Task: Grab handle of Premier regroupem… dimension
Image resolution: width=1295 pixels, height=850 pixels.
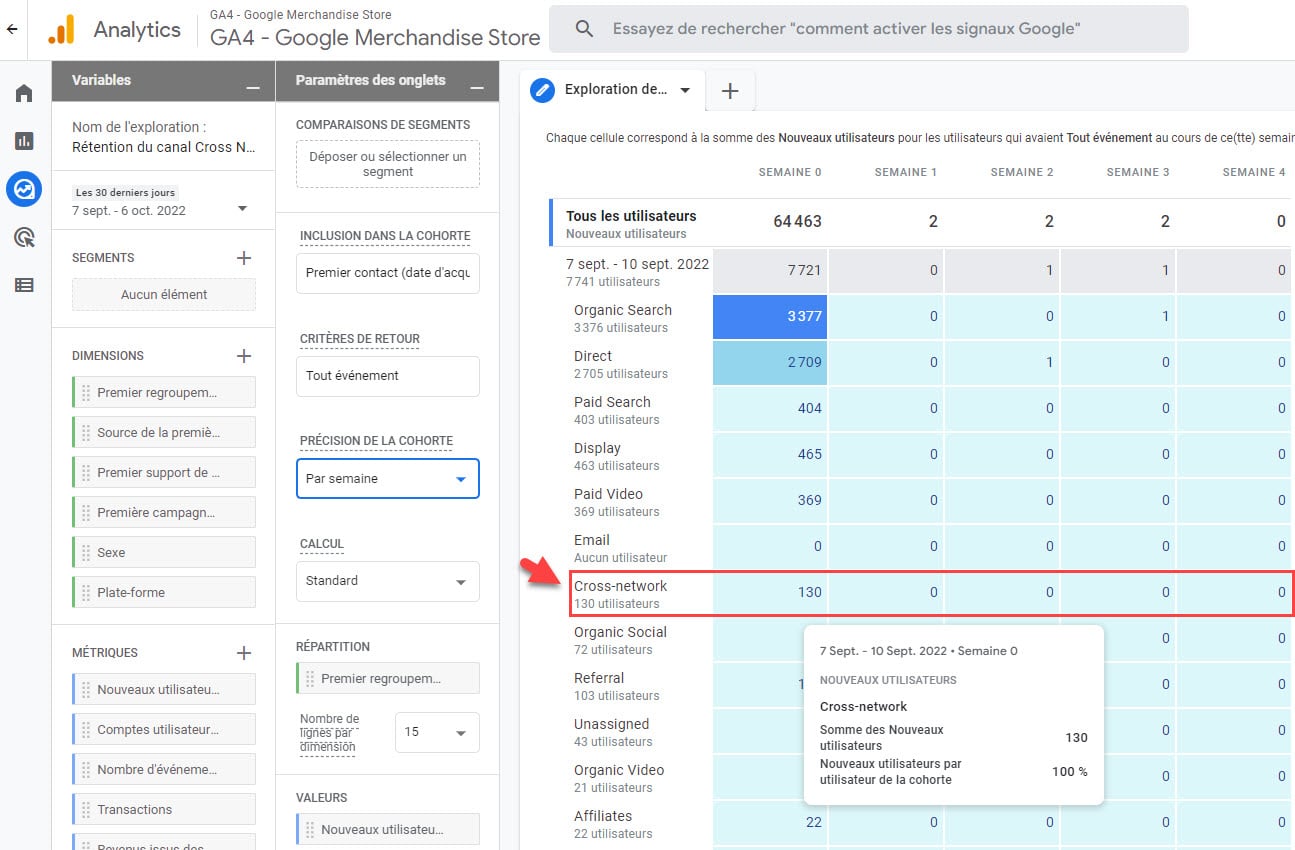Action: point(86,393)
